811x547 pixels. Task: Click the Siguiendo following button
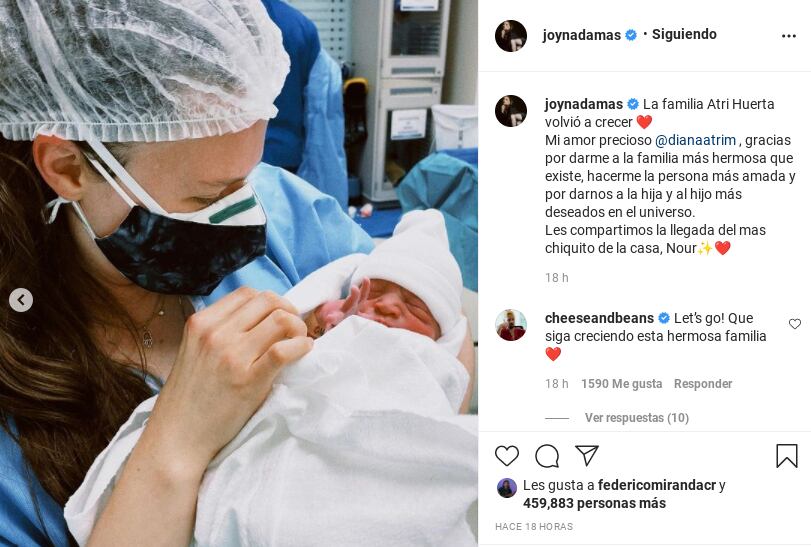684,34
